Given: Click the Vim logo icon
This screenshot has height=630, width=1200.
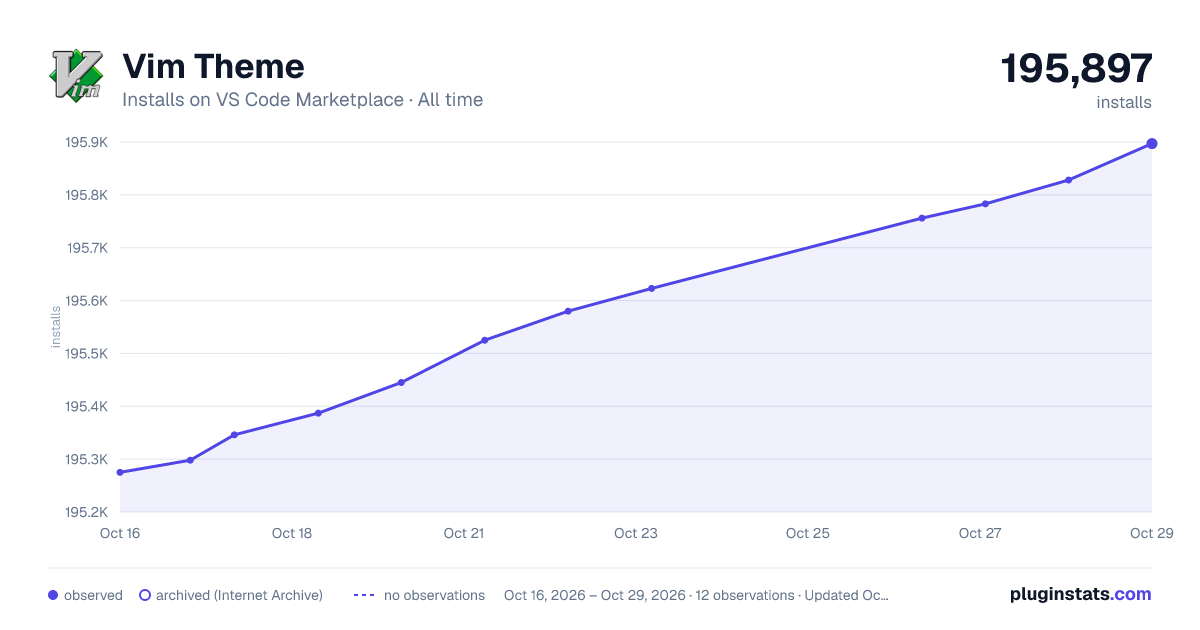Looking at the screenshot, I should click(76, 74).
